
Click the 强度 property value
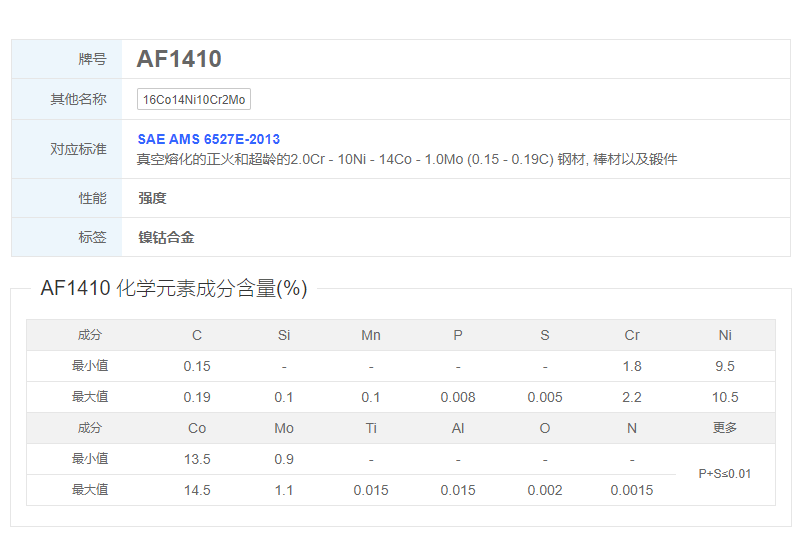tap(152, 198)
